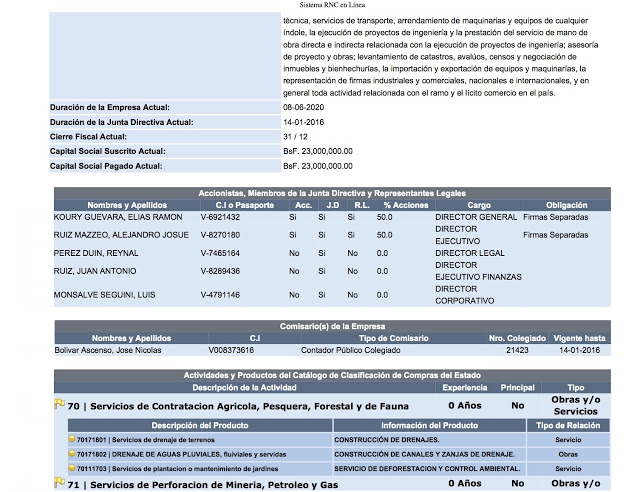Image resolution: width=640 pixels, height=492 pixels.
Task: Click the DIRECTOR GENERAL cargo cell
Action: click(x=476, y=217)
